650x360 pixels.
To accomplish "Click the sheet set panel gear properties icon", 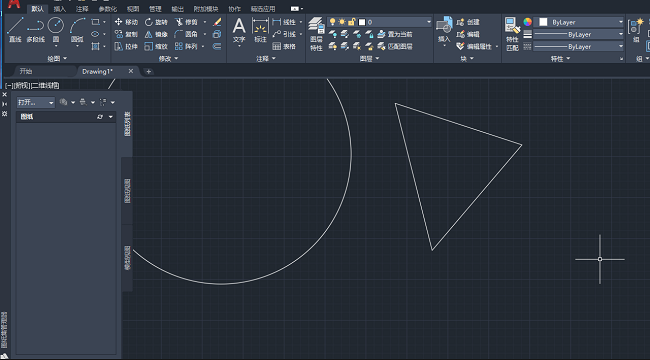I will click(5, 114).
